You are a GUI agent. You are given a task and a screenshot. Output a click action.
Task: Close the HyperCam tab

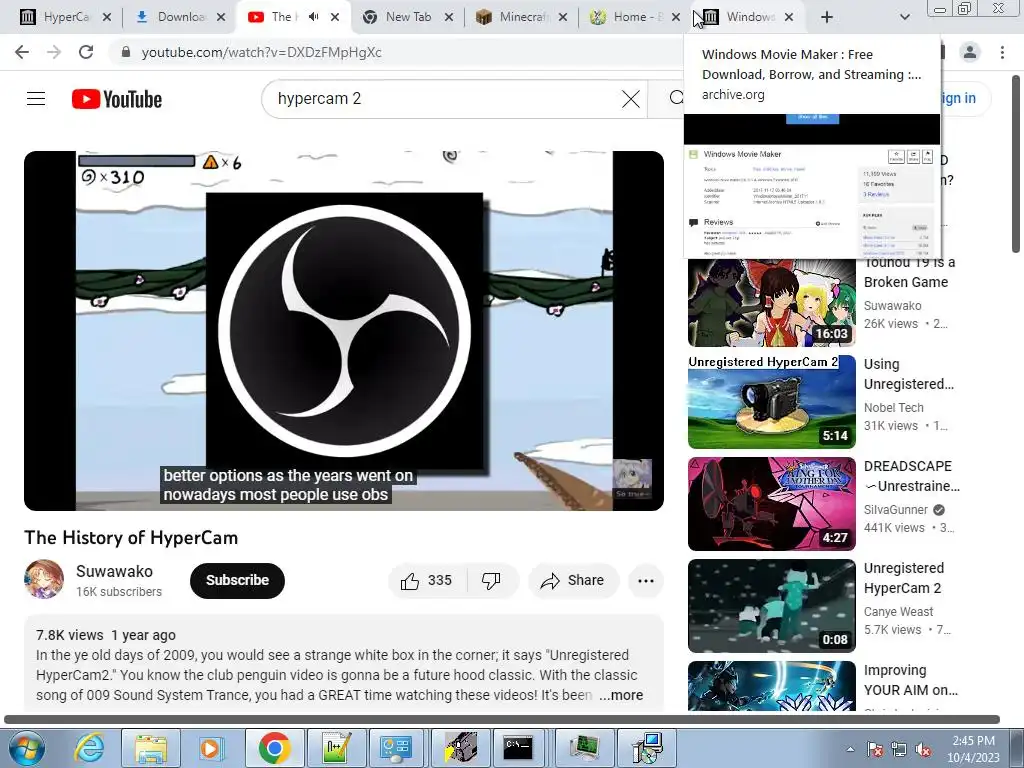pos(107,17)
